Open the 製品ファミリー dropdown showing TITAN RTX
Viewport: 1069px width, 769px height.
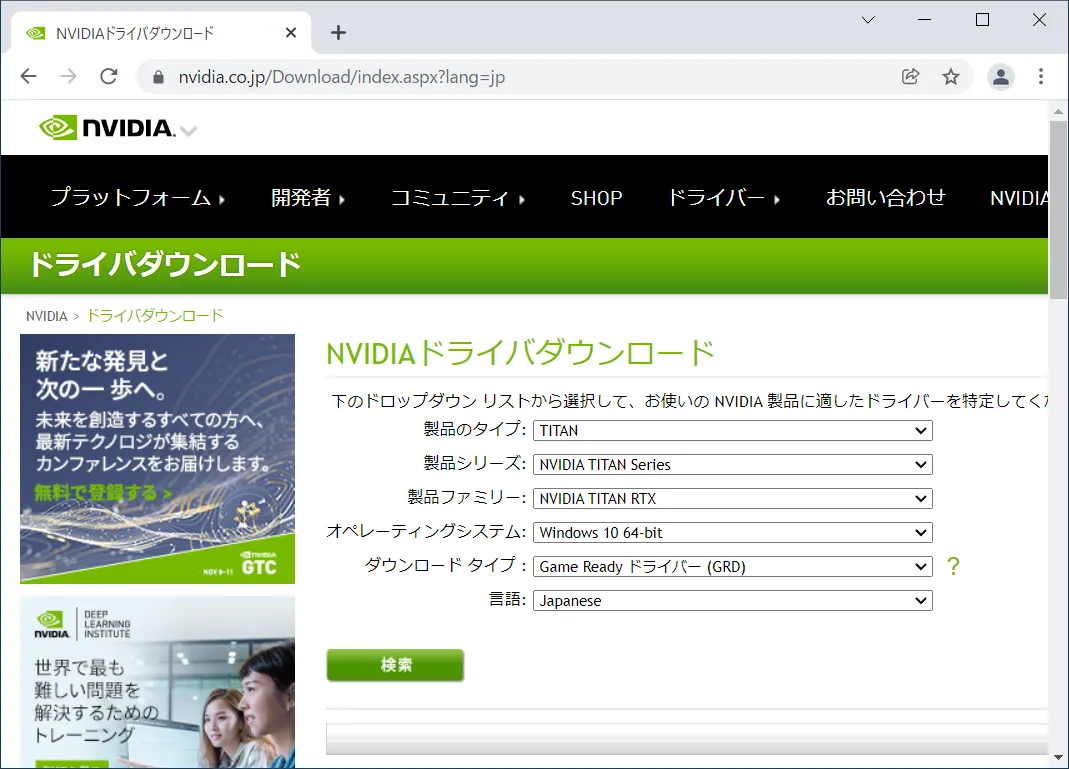(x=732, y=498)
